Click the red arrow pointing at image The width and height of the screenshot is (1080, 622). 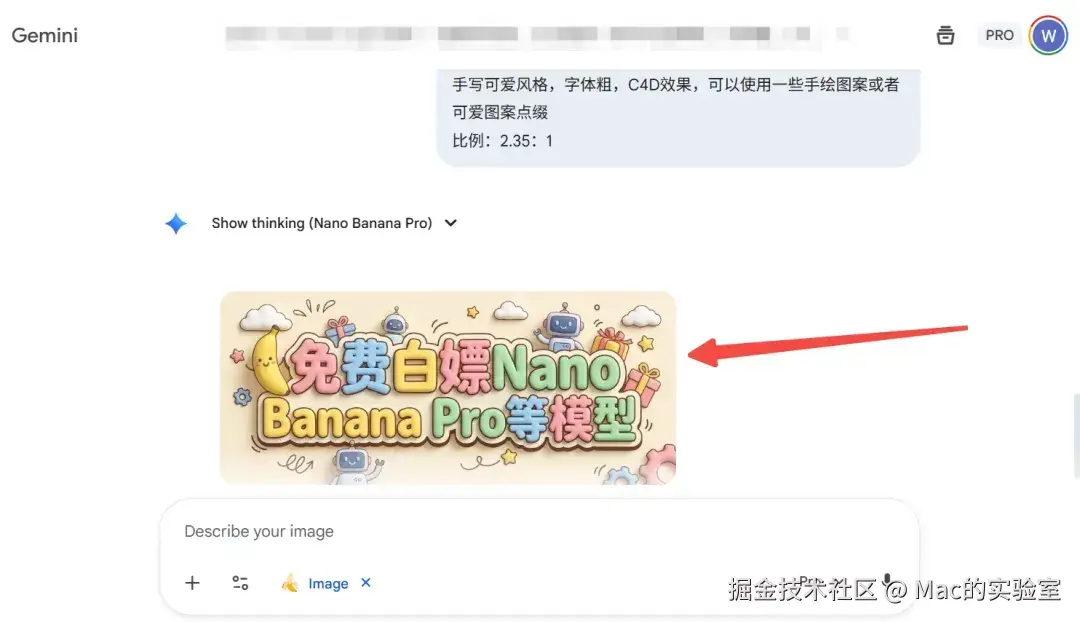tap(827, 344)
